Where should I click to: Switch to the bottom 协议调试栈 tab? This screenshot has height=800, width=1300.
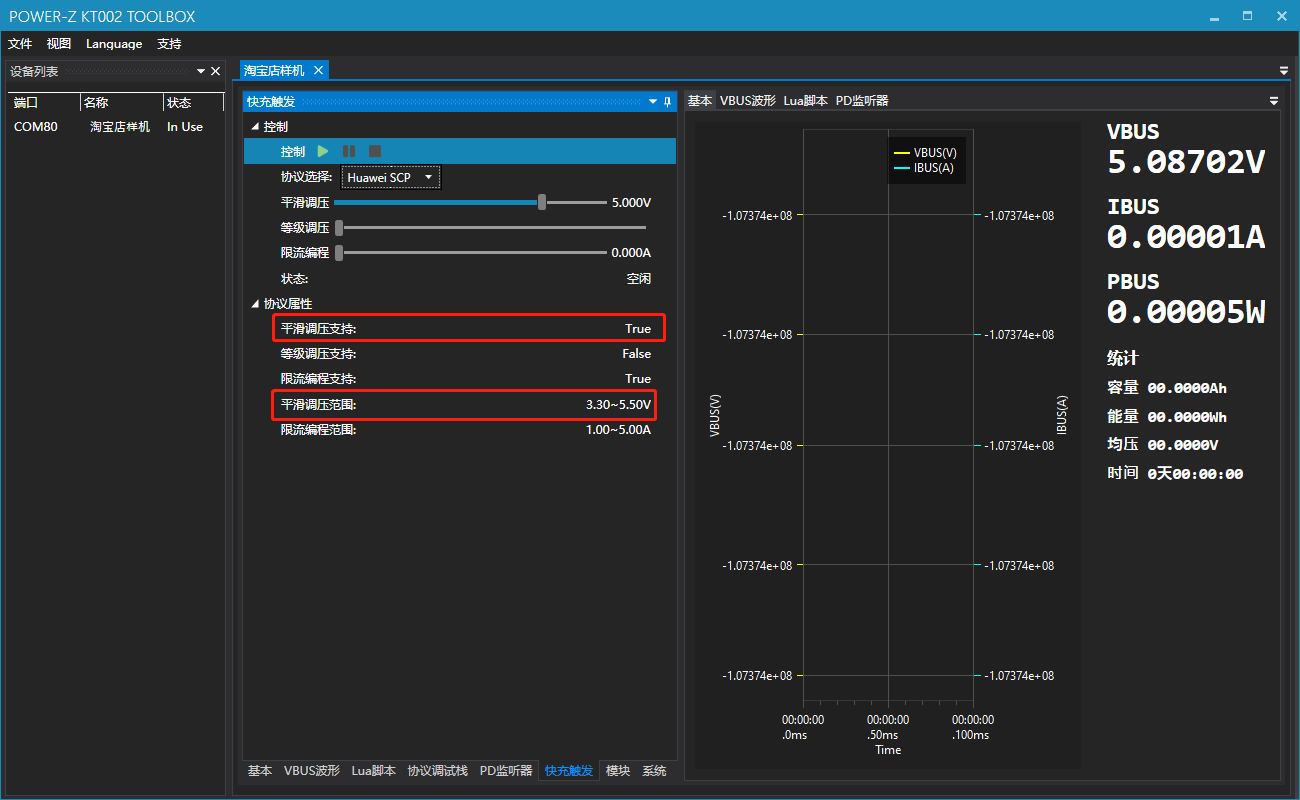pyautogui.click(x=437, y=771)
